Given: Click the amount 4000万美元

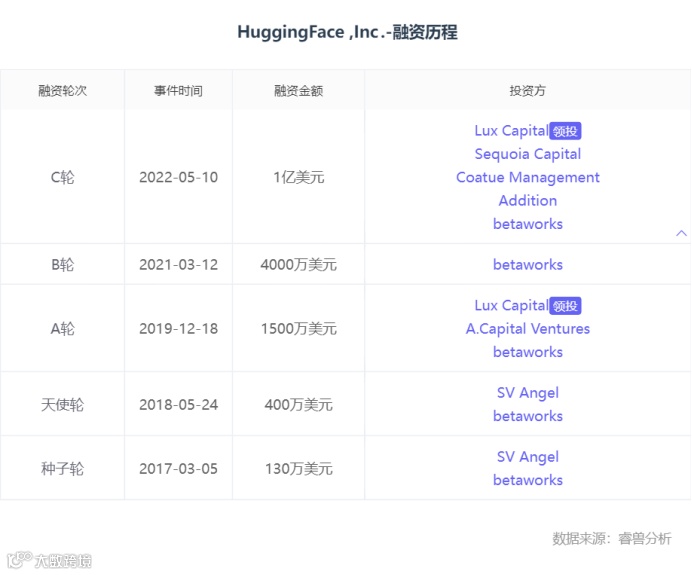Looking at the screenshot, I should [298, 265].
